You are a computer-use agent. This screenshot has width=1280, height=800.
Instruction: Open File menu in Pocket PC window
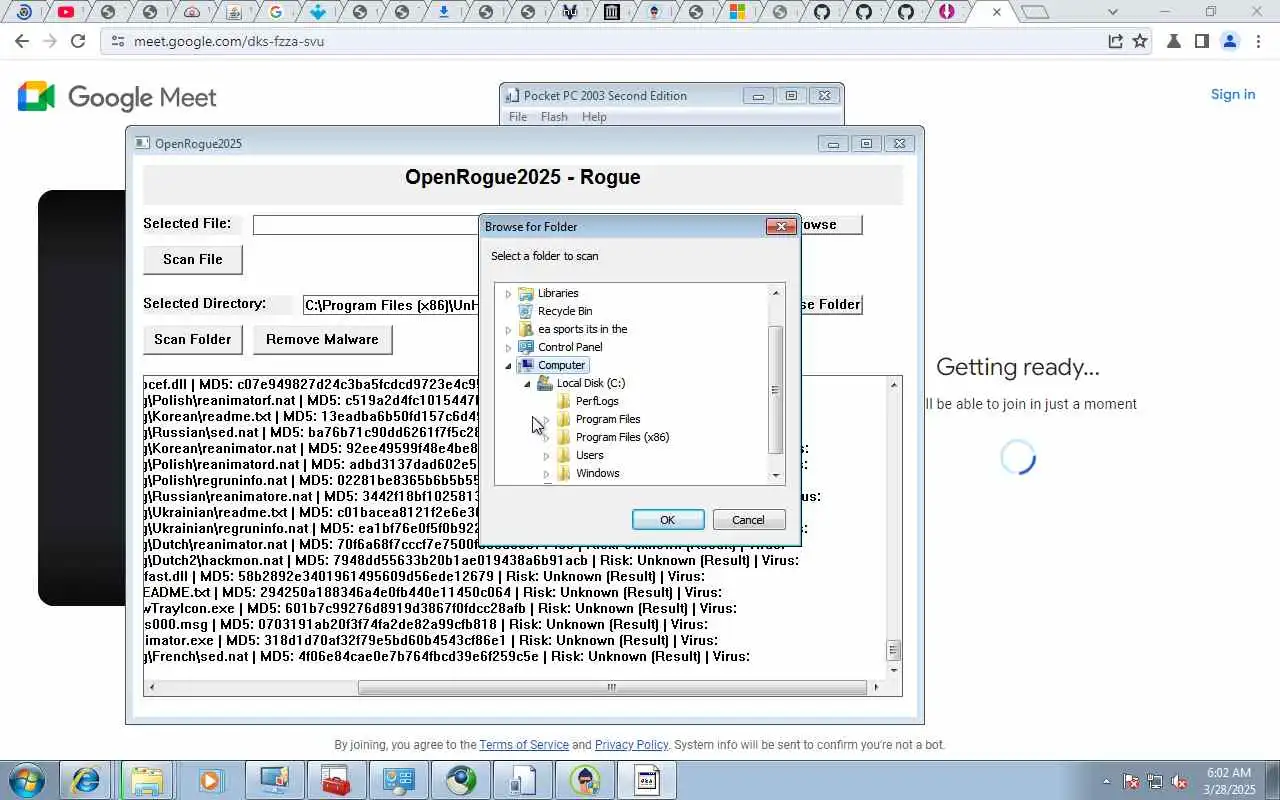pyautogui.click(x=518, y=117)
